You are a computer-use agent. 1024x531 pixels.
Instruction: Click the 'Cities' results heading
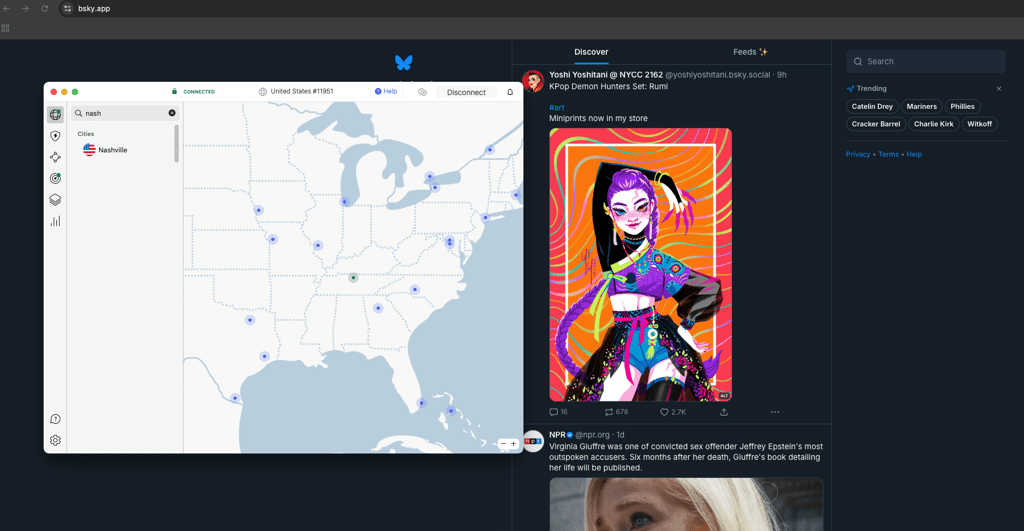[86, 134]
